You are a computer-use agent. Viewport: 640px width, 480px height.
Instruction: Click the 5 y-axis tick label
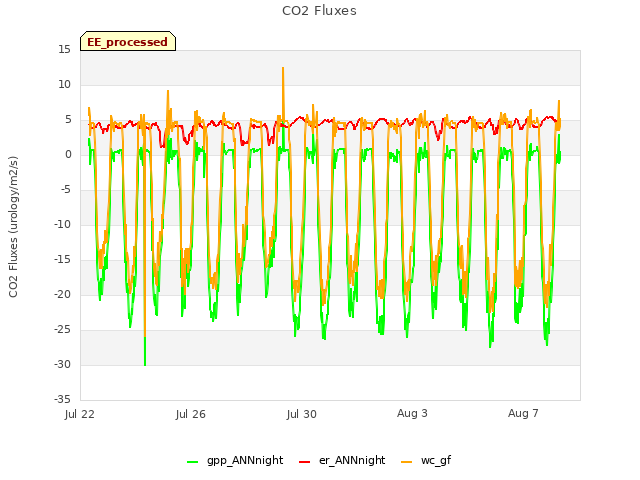point(68,120)
